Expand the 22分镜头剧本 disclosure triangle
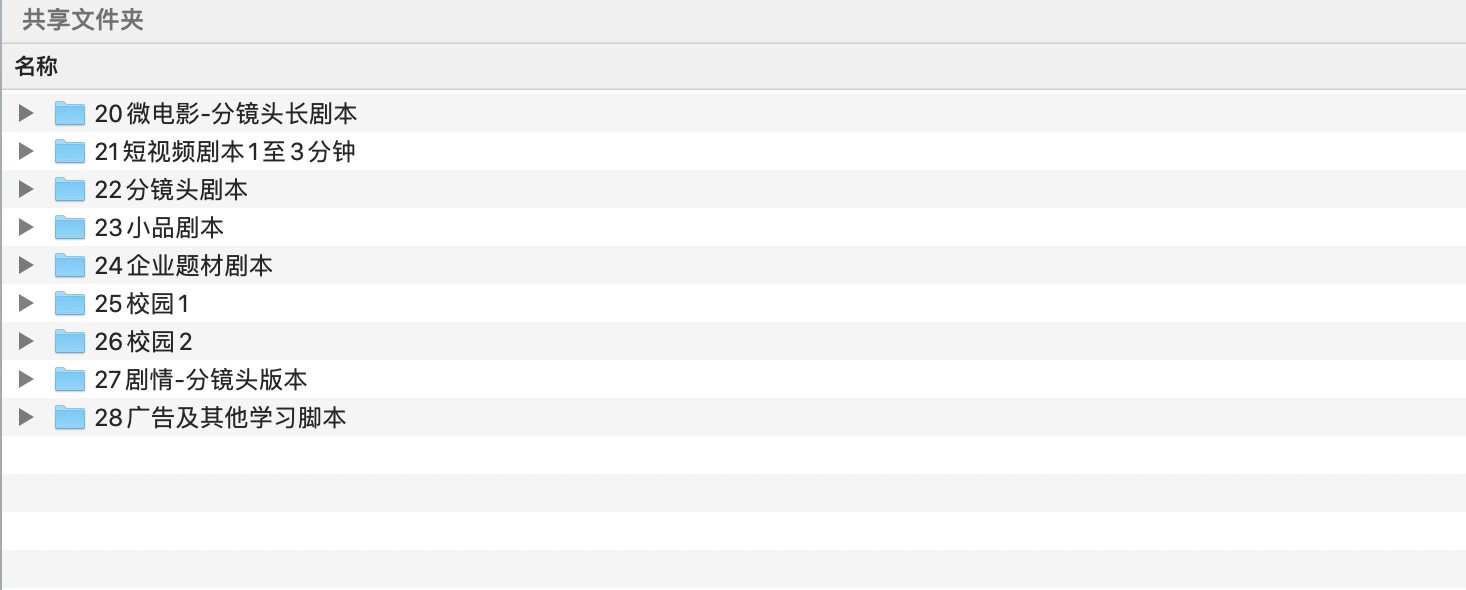 point(26,190)
